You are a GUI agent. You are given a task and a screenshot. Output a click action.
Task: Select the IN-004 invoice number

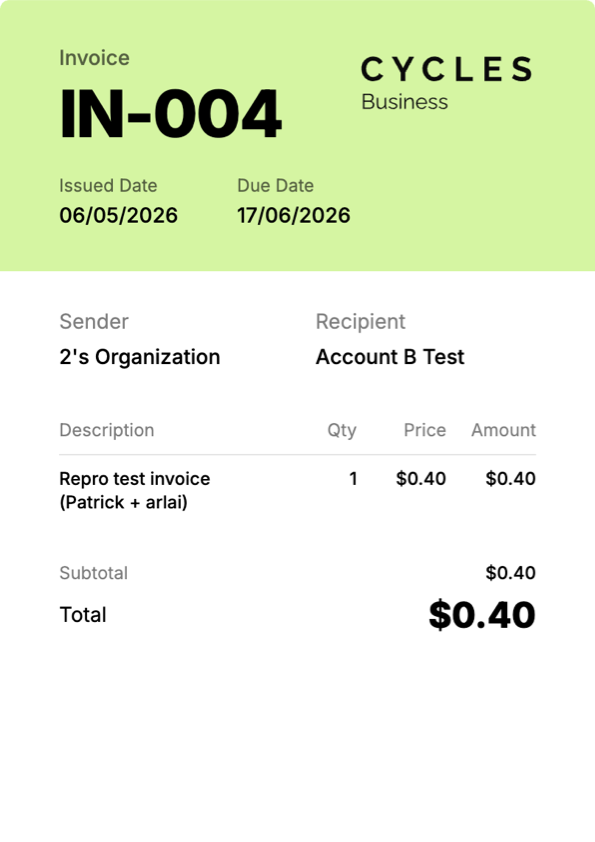[x=170, y=114]
